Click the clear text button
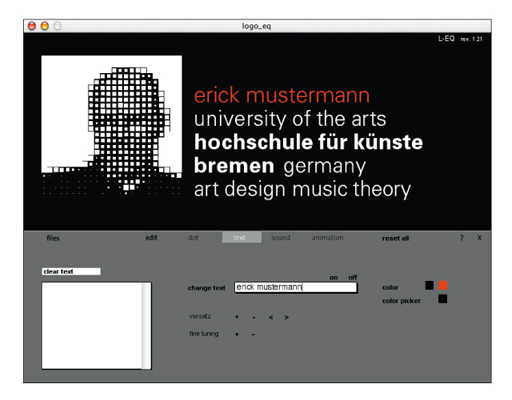Viewport: 512px width, 400px height. tap(71, 271)
